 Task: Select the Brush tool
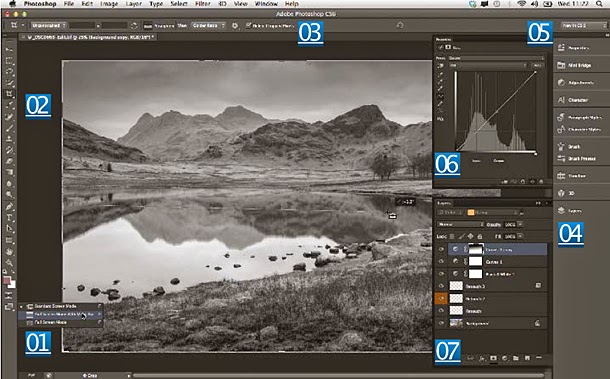point(9,128)
